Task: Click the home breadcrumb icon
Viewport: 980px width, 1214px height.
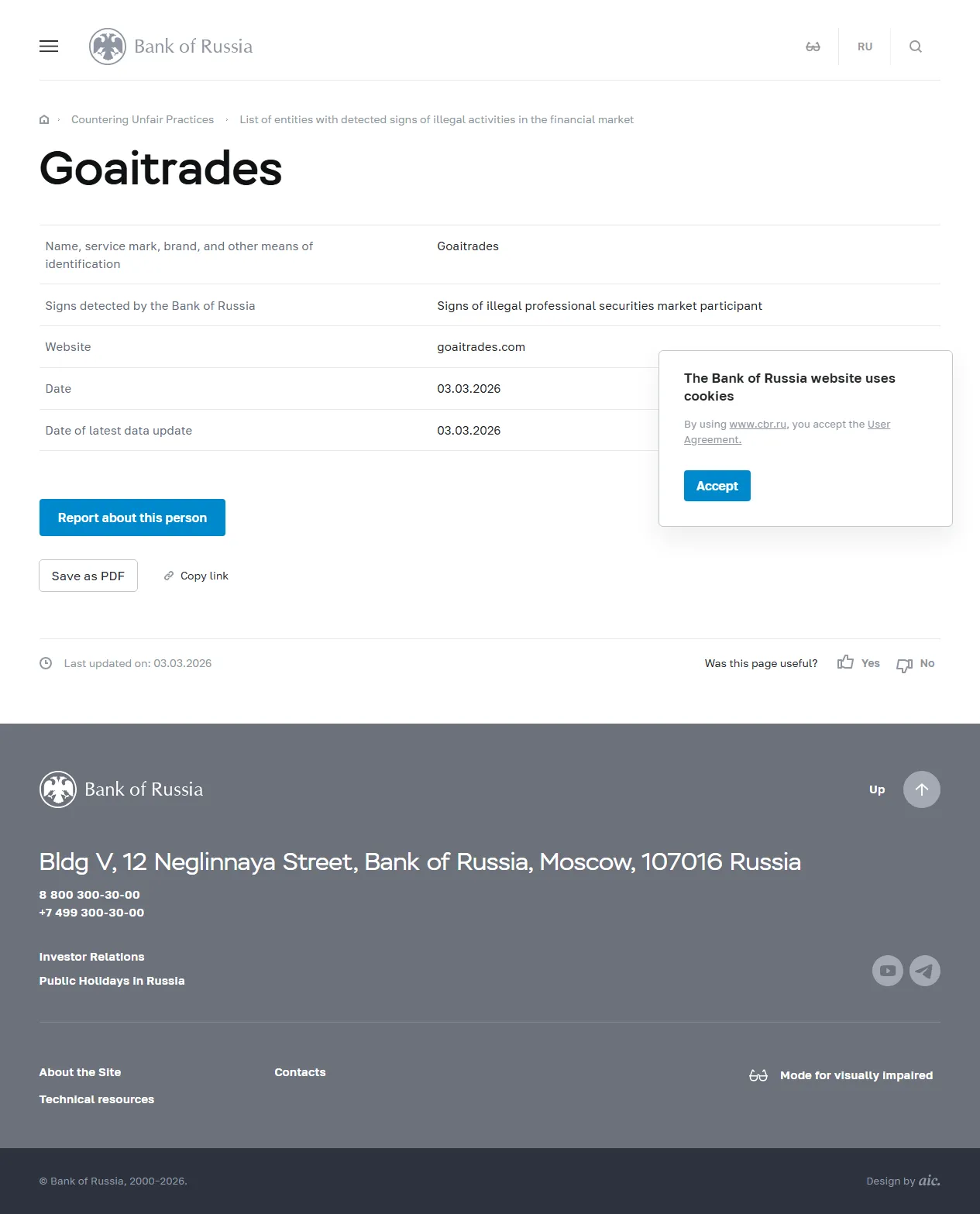Action: [x=44, y=119]
